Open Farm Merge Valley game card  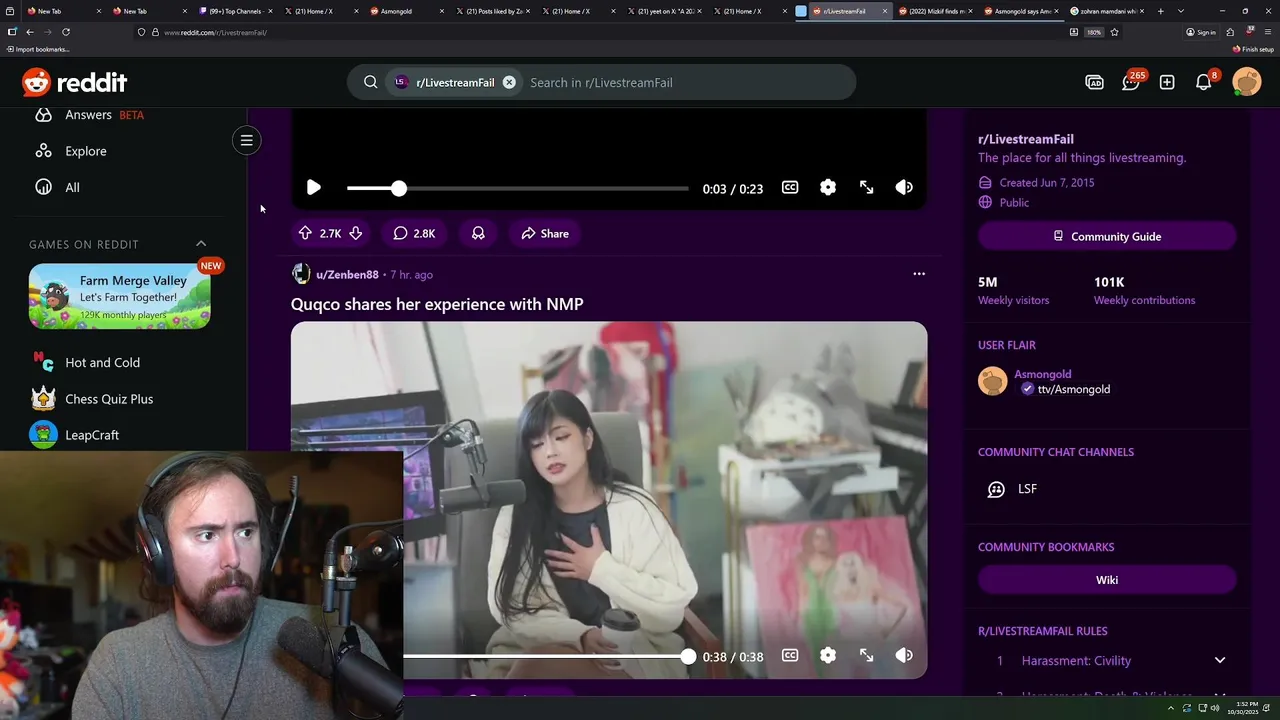120,296
